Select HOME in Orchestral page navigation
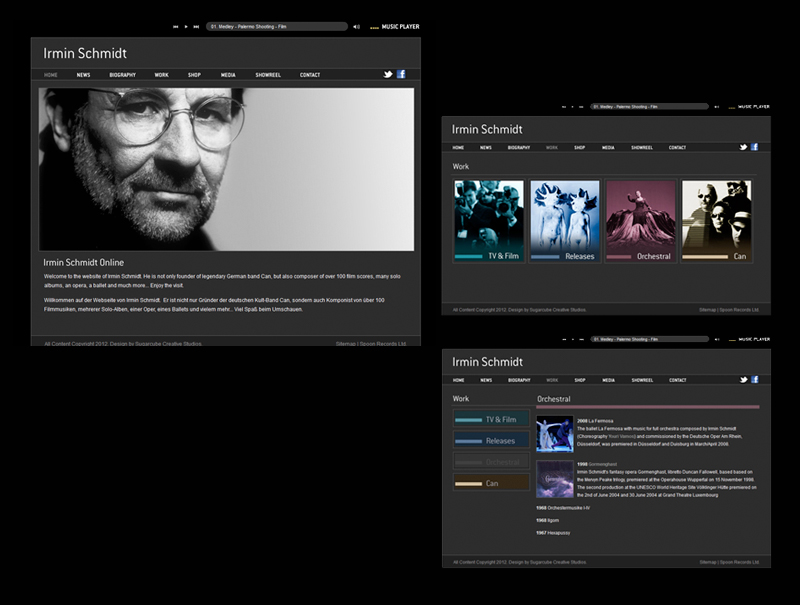The width and height of the screenshot is (800, 605). tap(459, 381)
